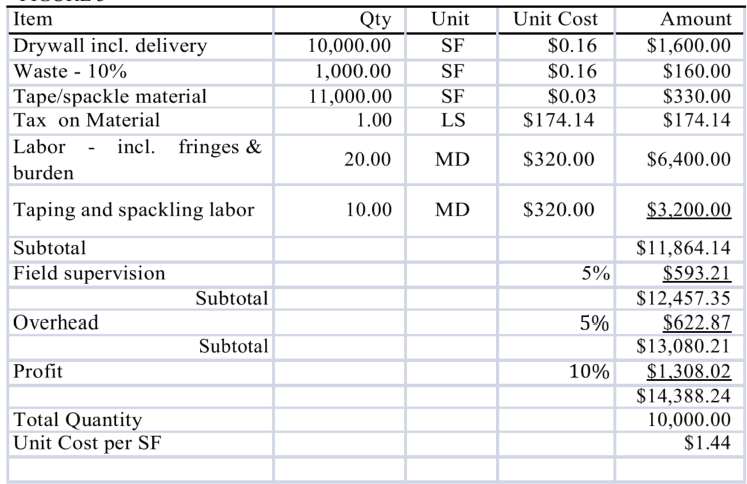Click the $6,400.00 amount cell

[688, 159]
